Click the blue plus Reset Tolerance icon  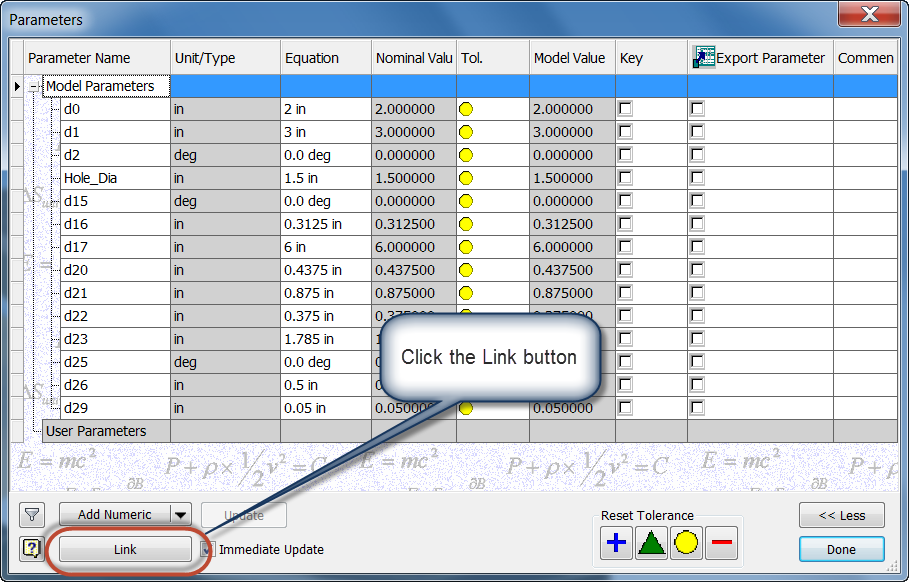pos(616,543)
